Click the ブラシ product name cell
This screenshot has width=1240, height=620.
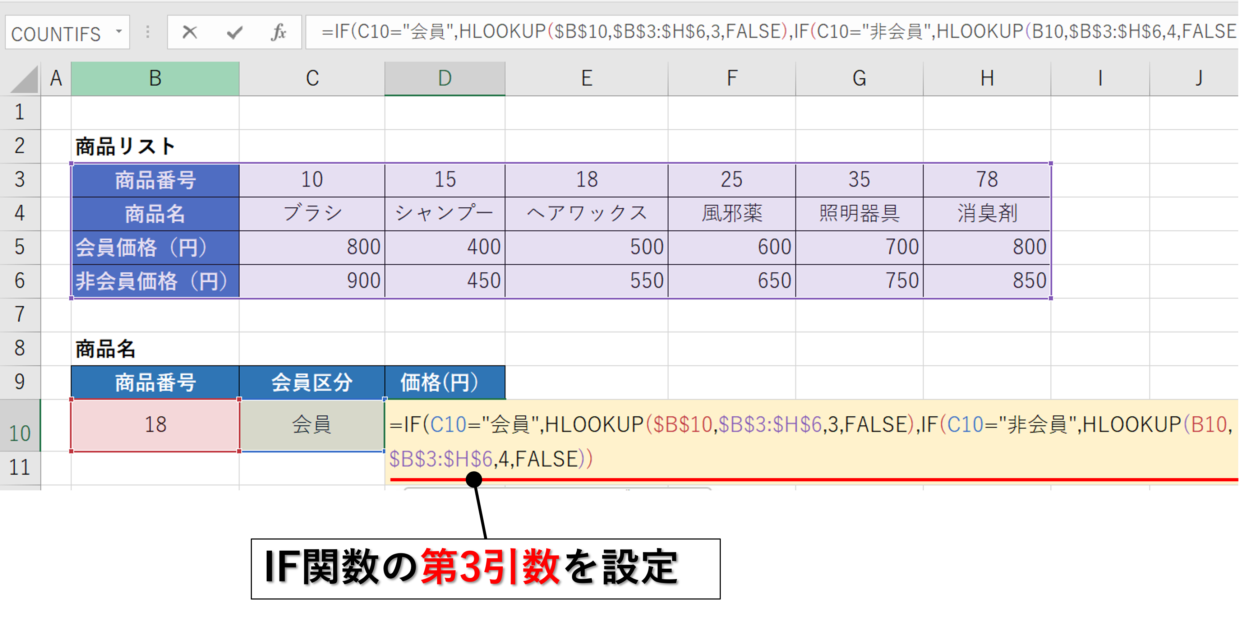(x=312, y=214)
